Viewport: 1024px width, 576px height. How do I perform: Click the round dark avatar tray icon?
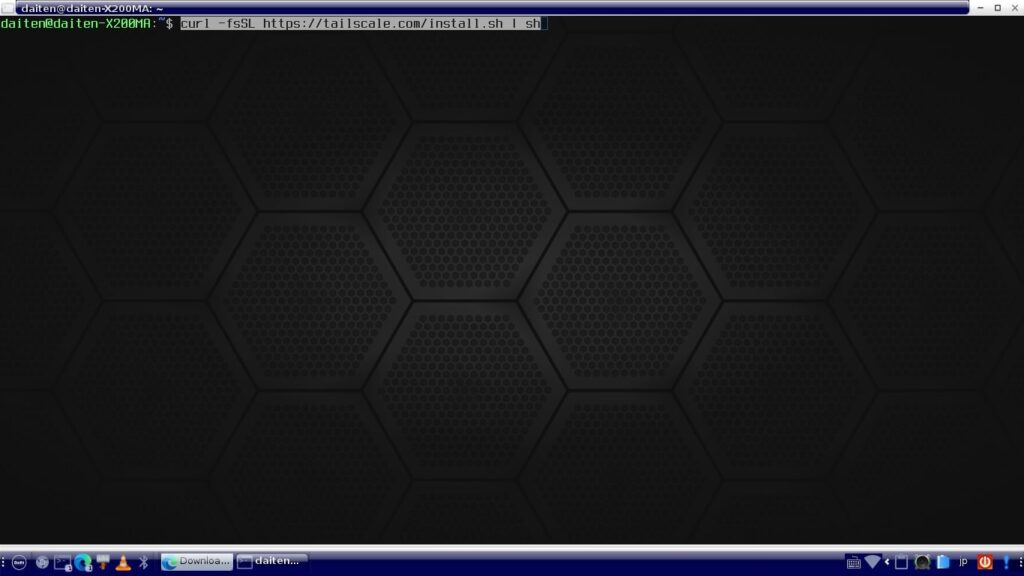coord(922,562)
